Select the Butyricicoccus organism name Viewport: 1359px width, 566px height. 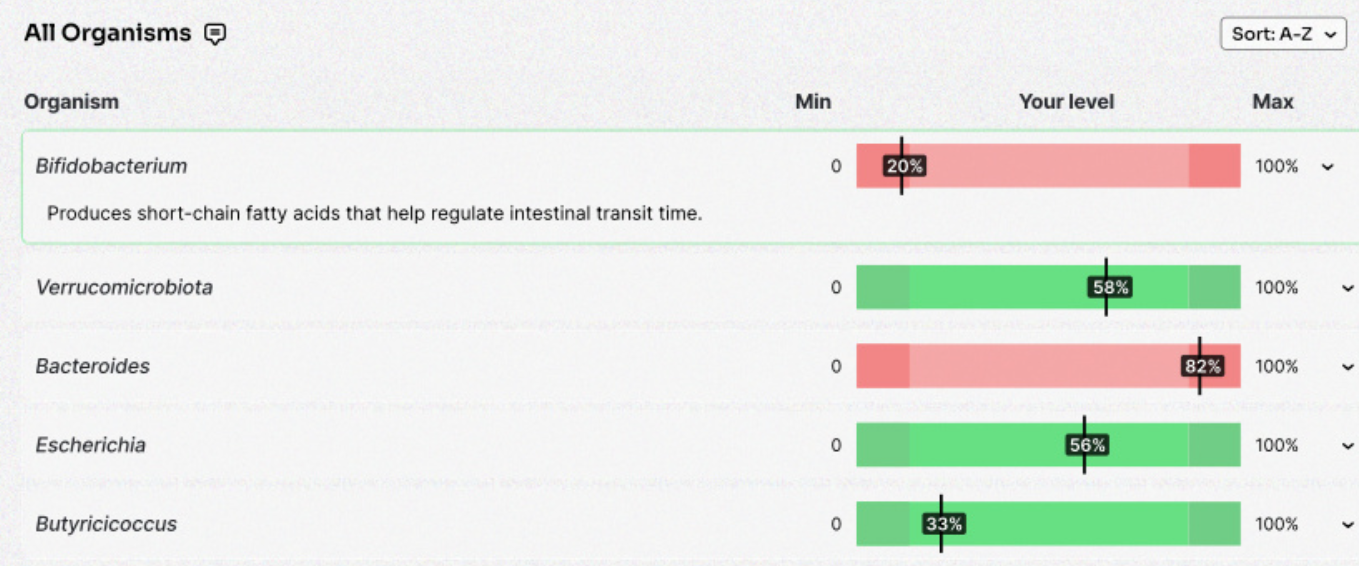[x=106, y=525]
